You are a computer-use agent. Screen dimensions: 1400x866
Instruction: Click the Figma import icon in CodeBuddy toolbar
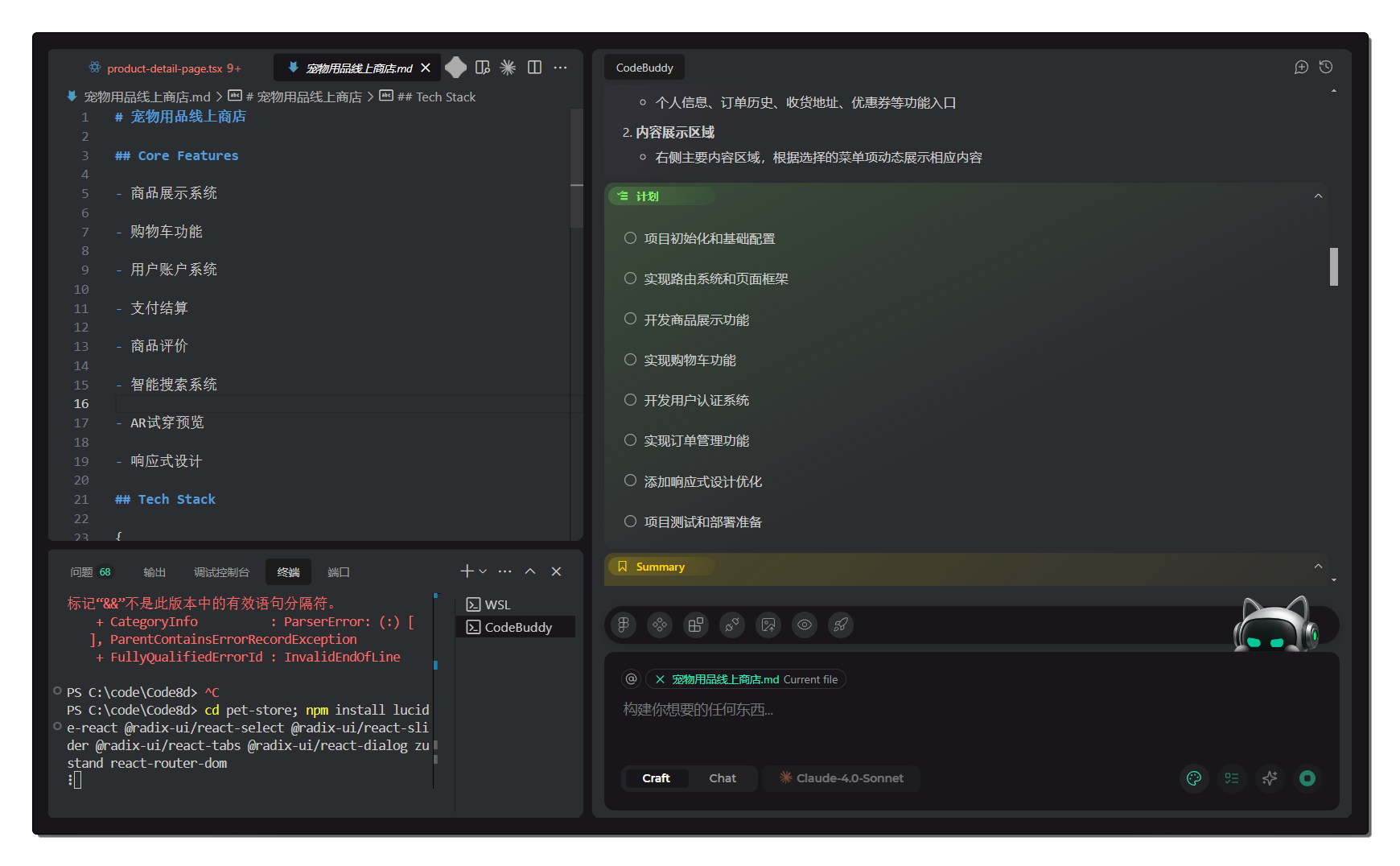[624, 625]
